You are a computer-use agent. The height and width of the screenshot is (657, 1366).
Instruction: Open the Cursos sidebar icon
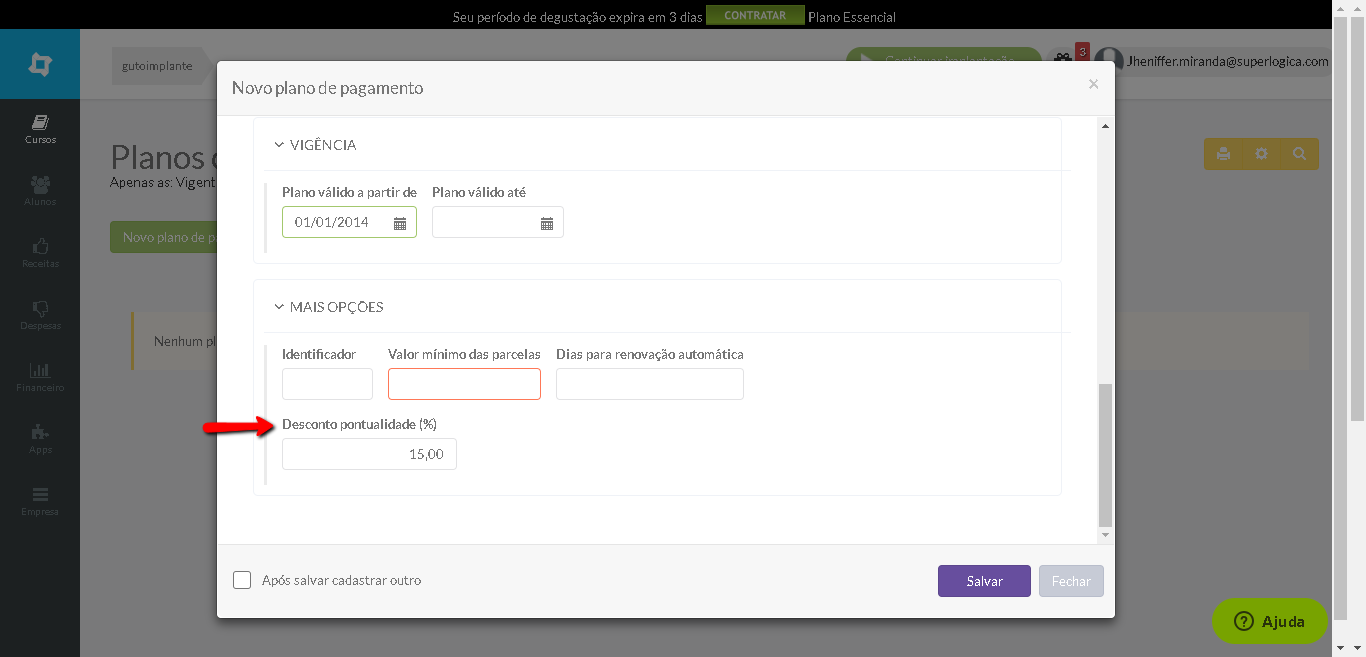(x=40, y=123)
